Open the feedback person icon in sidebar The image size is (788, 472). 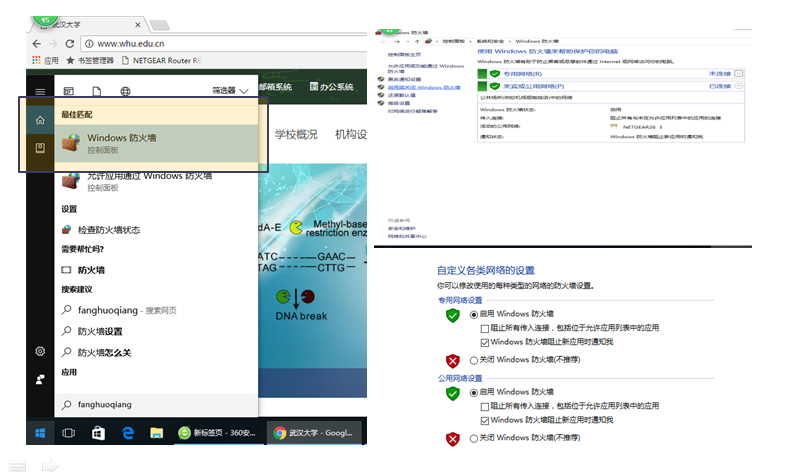point(40,380)
